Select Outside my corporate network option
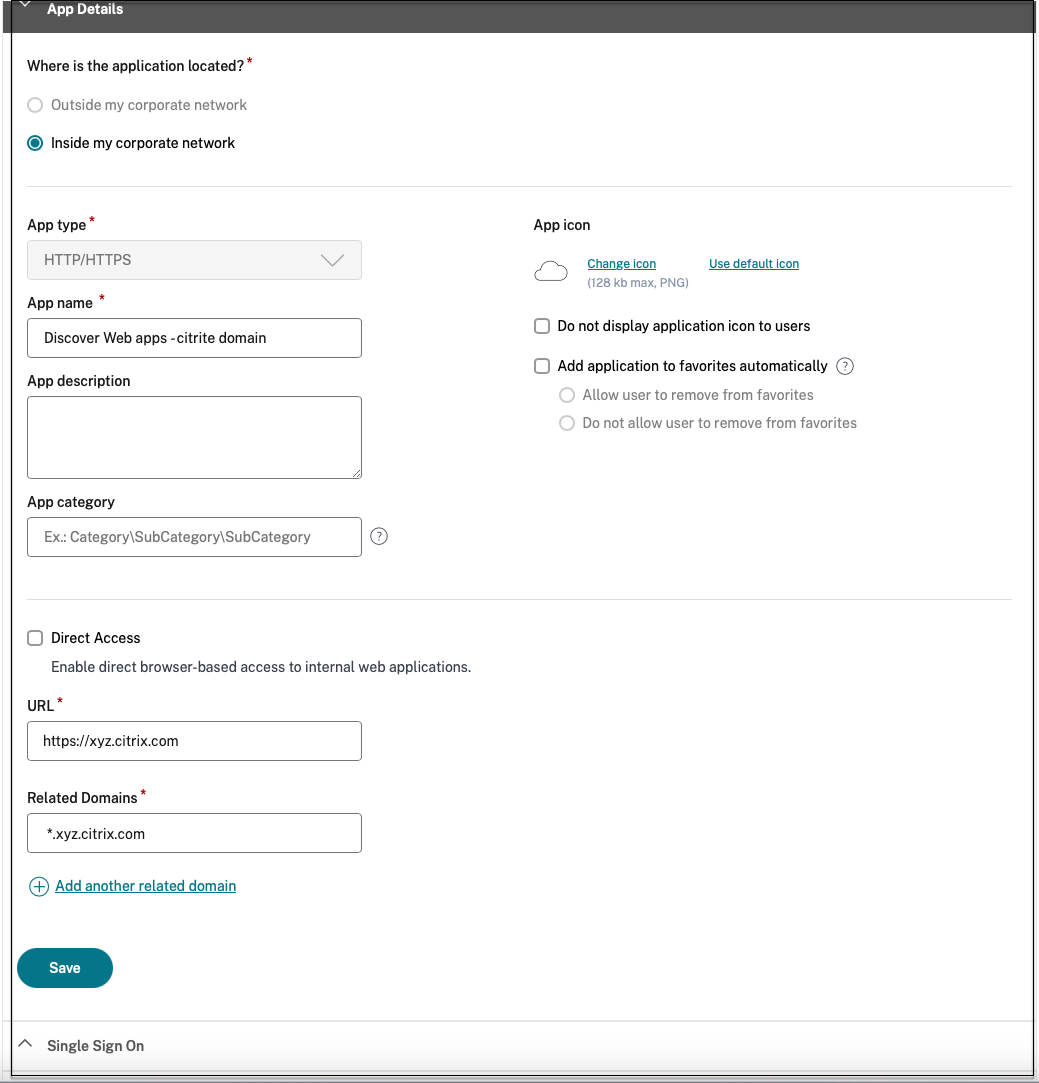Image resolution: width=1039 pixels, height=1083 pixels. [x=35, y=105]
